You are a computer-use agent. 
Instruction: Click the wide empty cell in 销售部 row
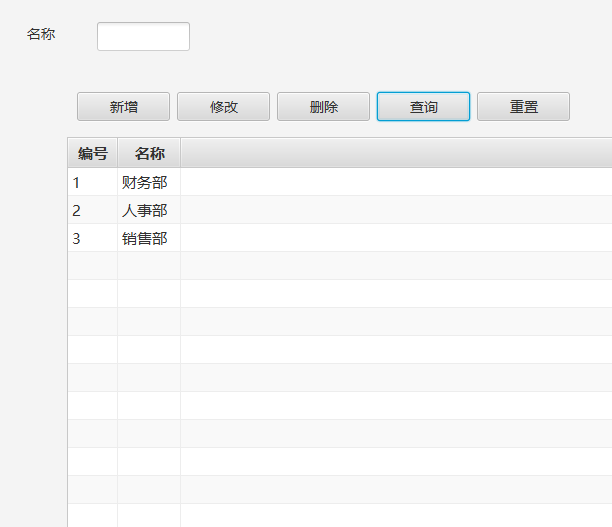395,238
